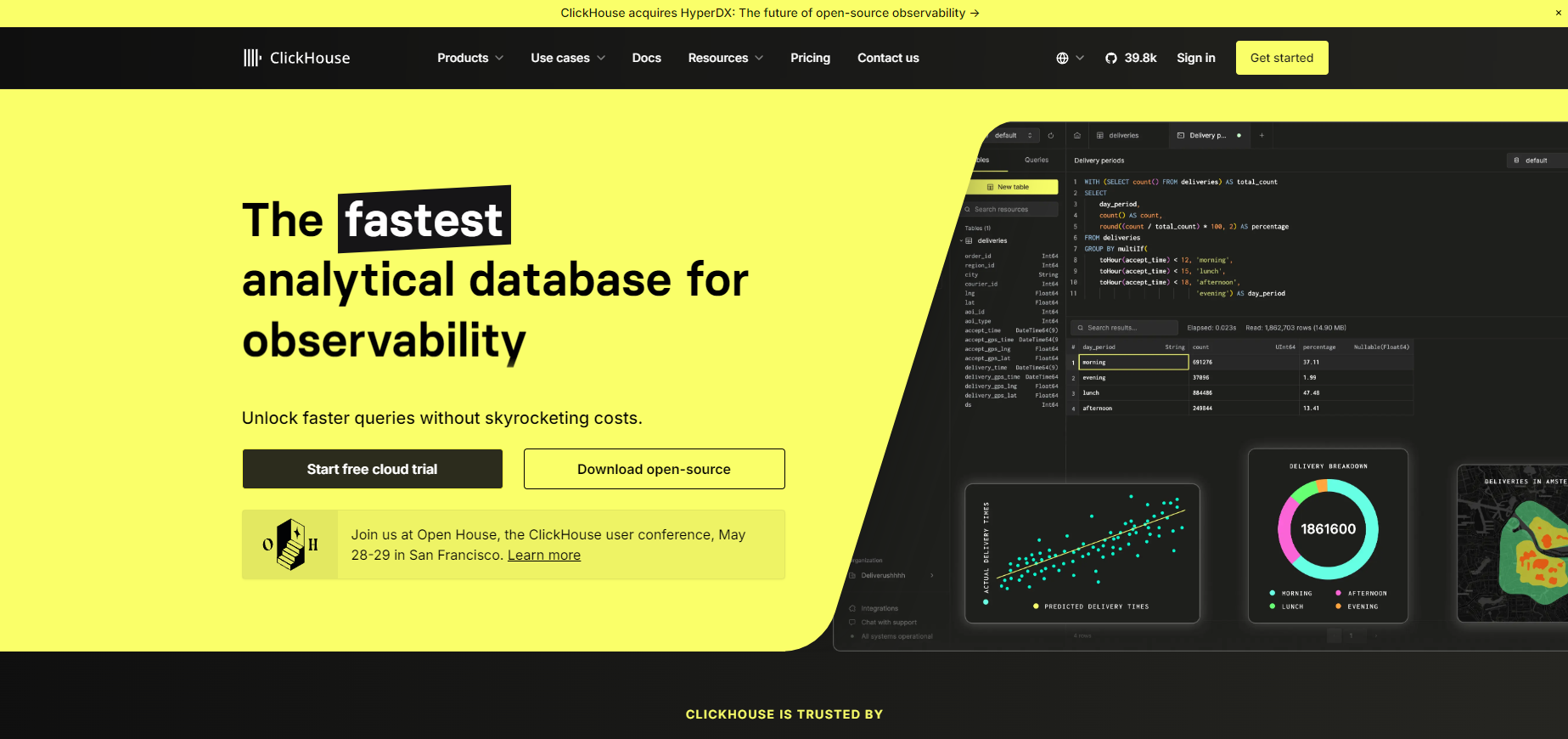
Task: Click the plus icon to add tab
Action: (1262, 135)
